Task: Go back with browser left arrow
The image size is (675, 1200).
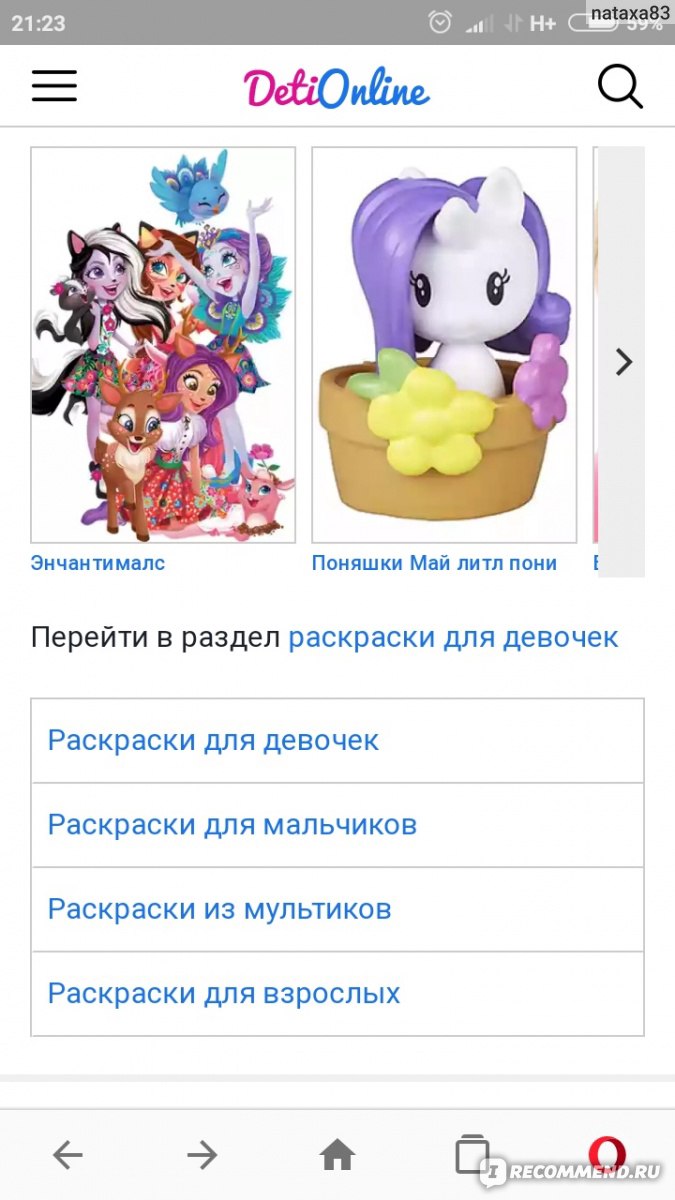Action: pos(67,1156)
